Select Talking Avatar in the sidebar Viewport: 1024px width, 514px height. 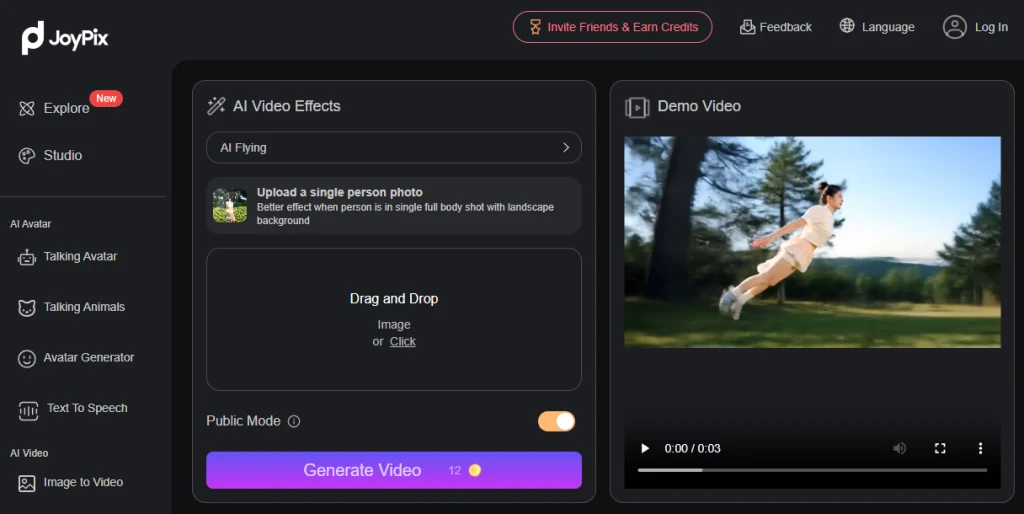(80, 257)
